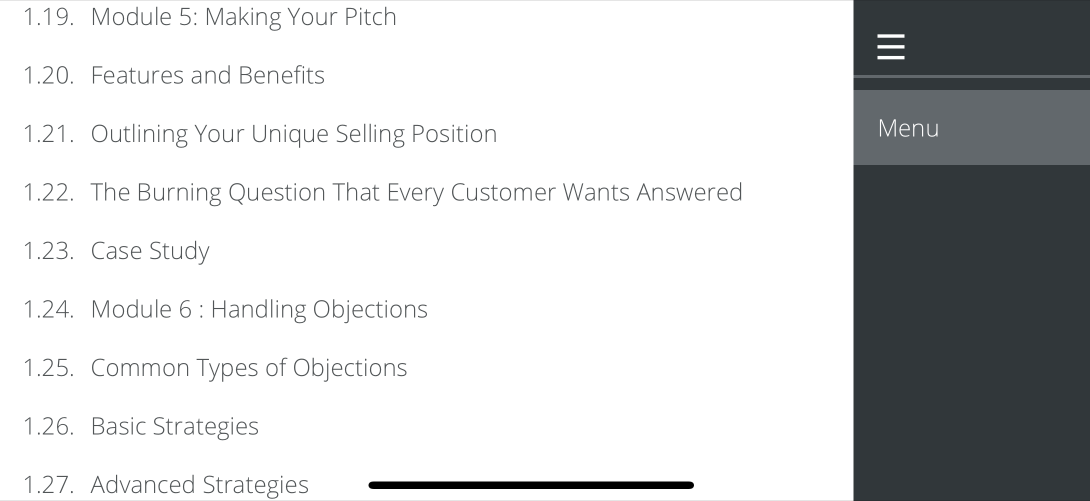Open the hamburger menu icon
The width and height of the screenshot is (1090, 501).
tap(891, 47)
